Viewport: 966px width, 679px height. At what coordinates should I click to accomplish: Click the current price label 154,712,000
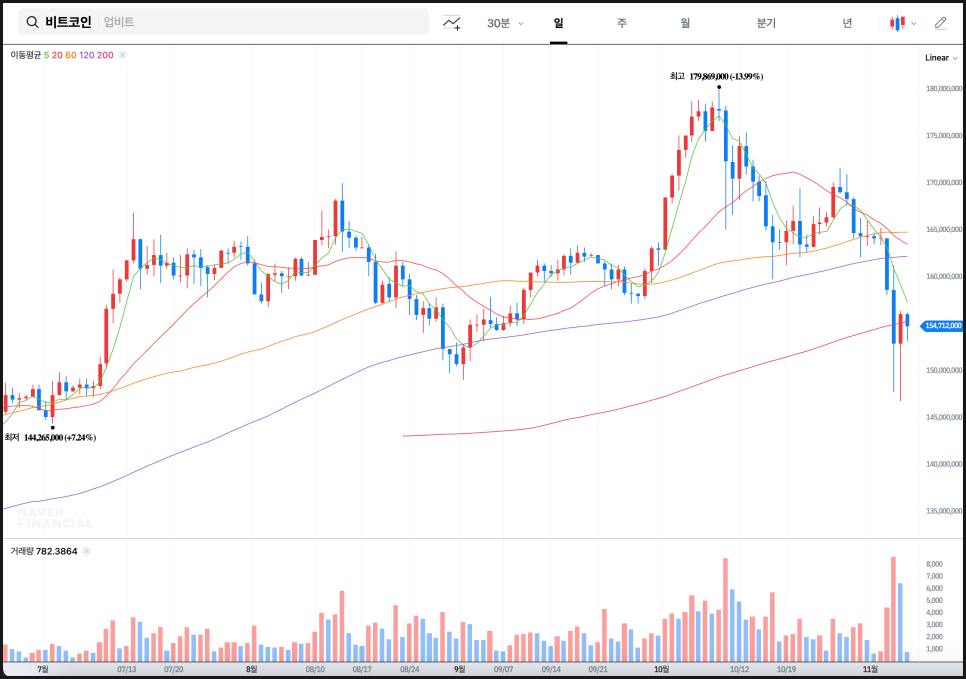[942, 325]
